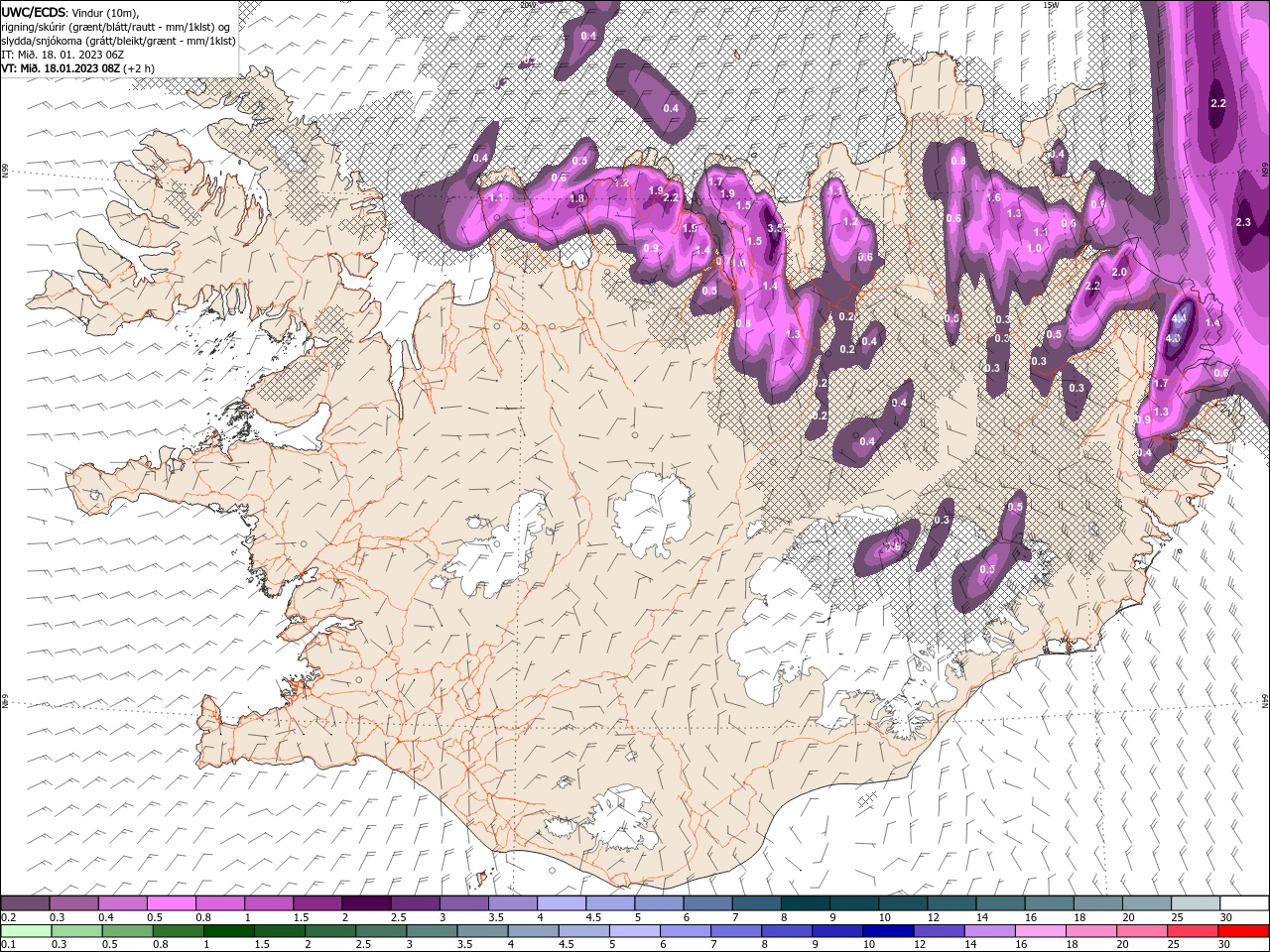
Task: Click the 3.5 precipitation value on the map
Action: coord(775,228)
